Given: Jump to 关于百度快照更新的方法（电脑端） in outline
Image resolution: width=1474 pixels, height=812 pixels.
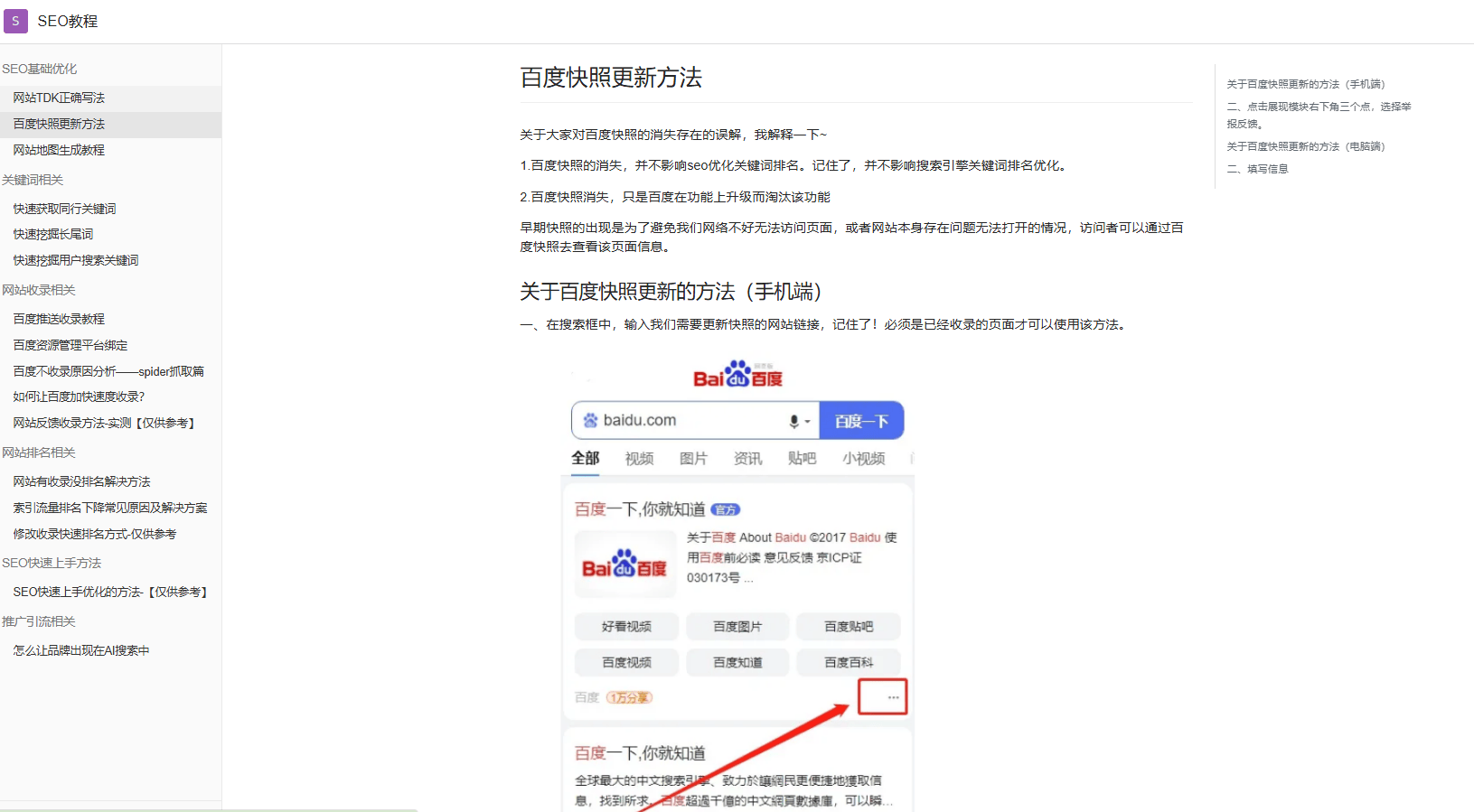Looking at the screenshot, I should point(1305,146).
